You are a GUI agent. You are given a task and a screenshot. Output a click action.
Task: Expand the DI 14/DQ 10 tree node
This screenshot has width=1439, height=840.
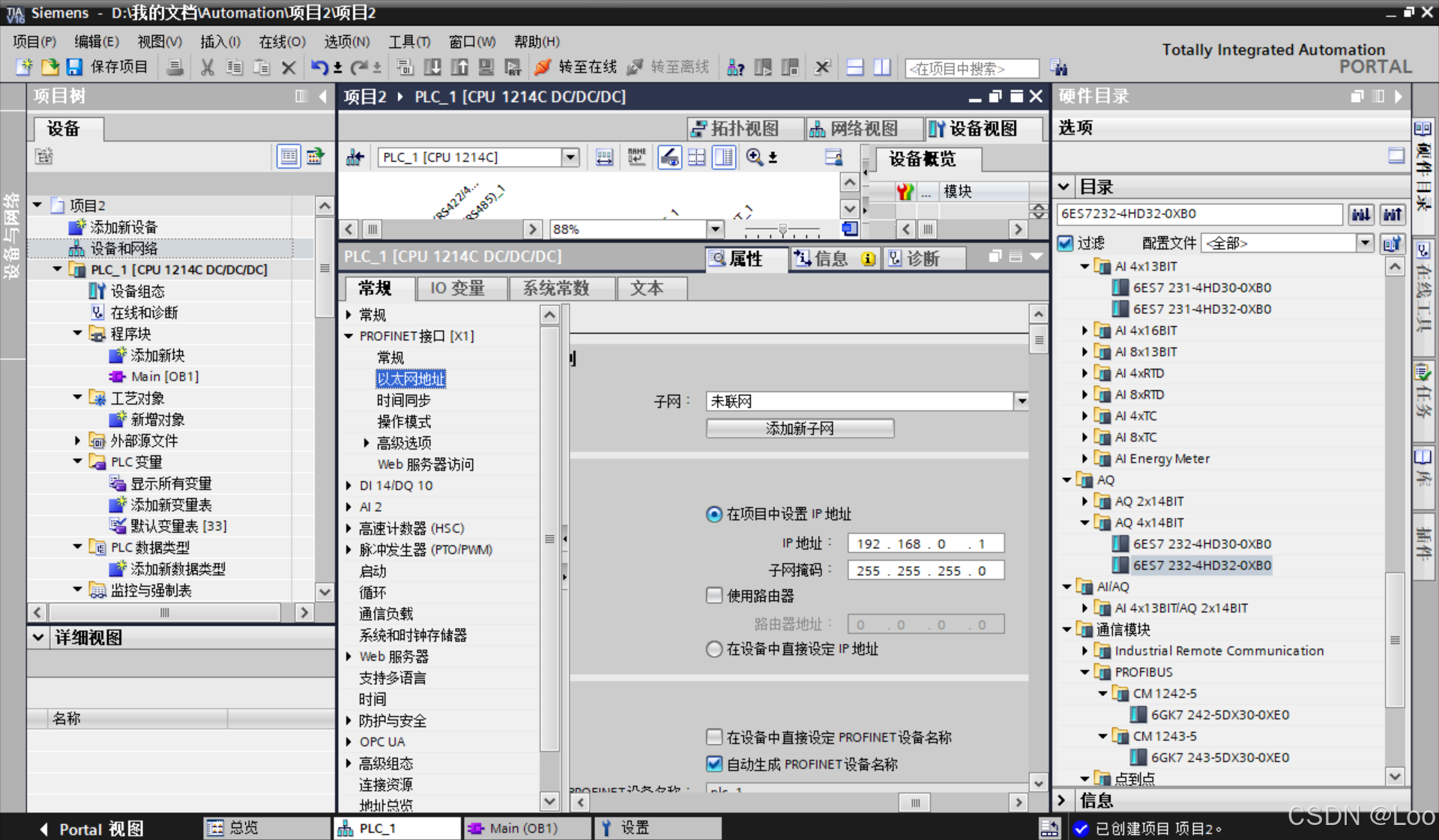349,486
